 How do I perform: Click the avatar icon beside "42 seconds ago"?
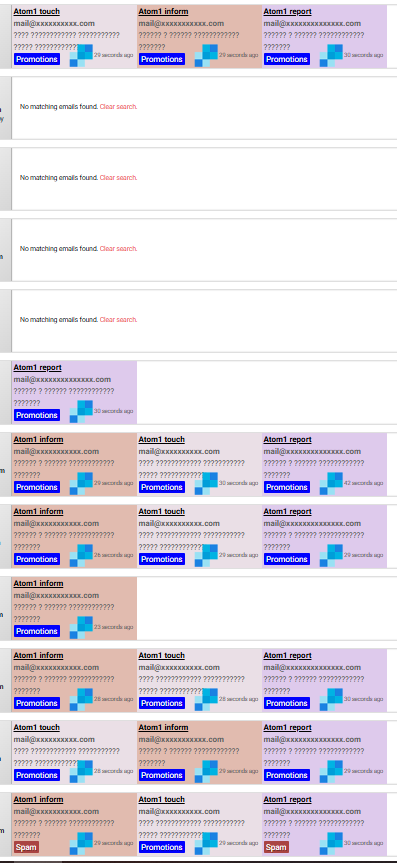pos(331,483)
